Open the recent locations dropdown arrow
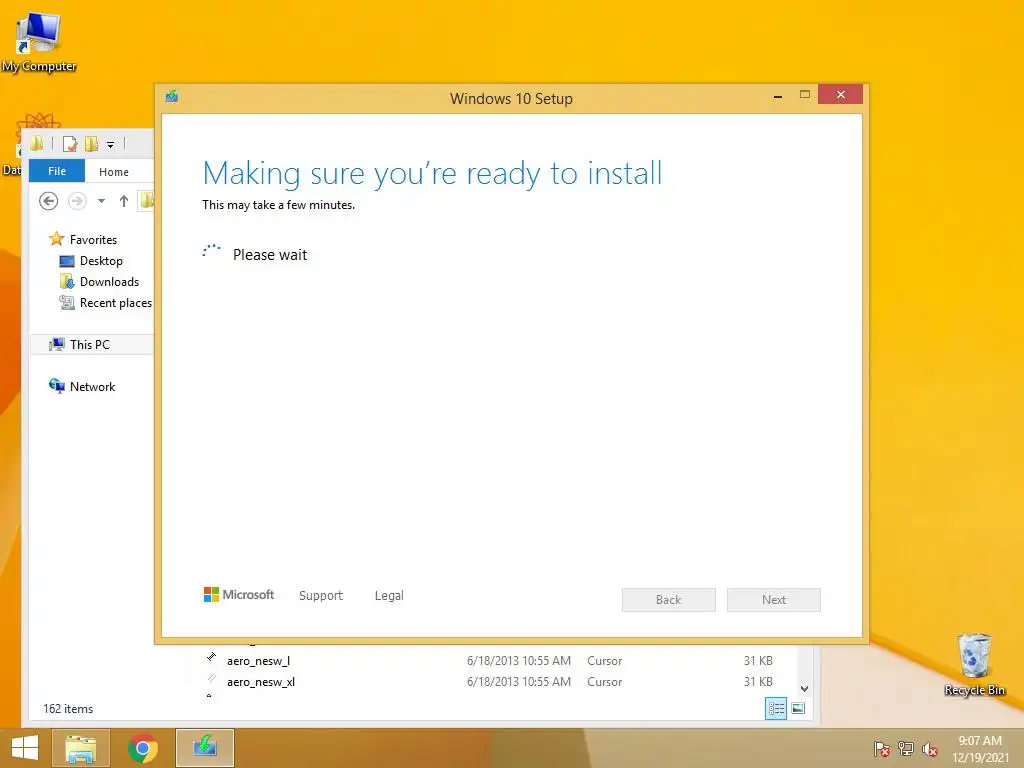Viewport: 1024px width, 768px height. coord(101,201)
